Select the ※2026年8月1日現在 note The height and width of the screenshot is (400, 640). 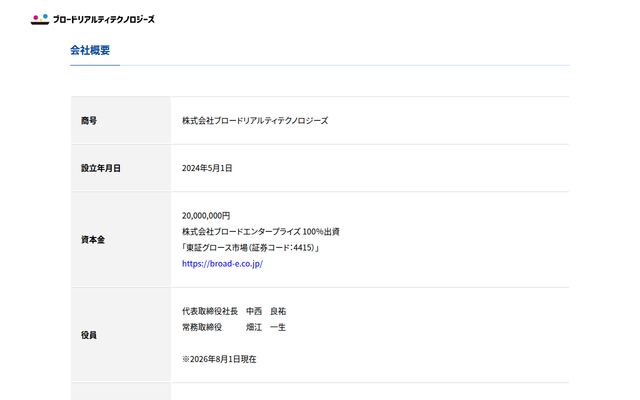tap(219, 359)
